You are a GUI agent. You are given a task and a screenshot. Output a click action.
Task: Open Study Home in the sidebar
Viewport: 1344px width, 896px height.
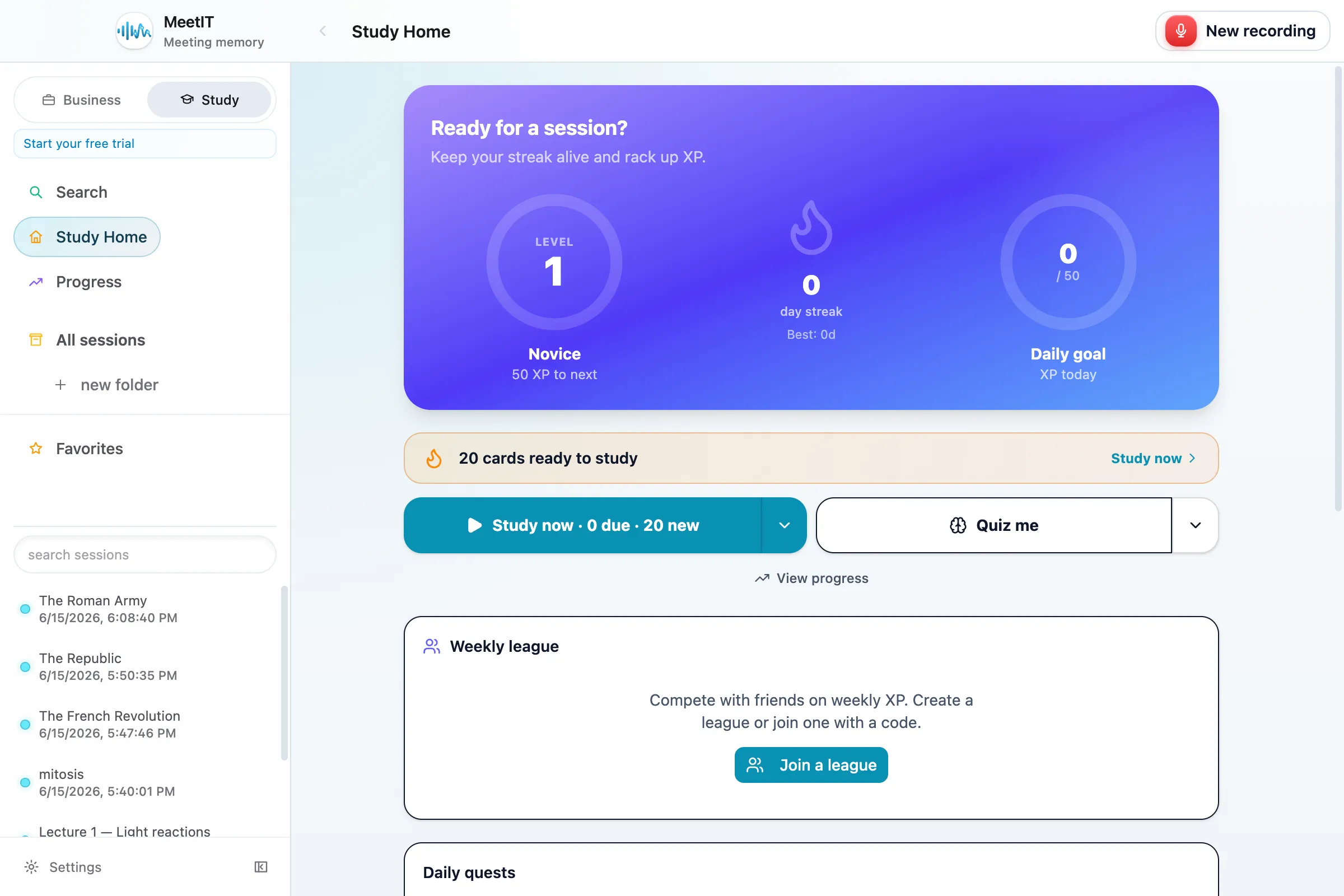(87, 236)
